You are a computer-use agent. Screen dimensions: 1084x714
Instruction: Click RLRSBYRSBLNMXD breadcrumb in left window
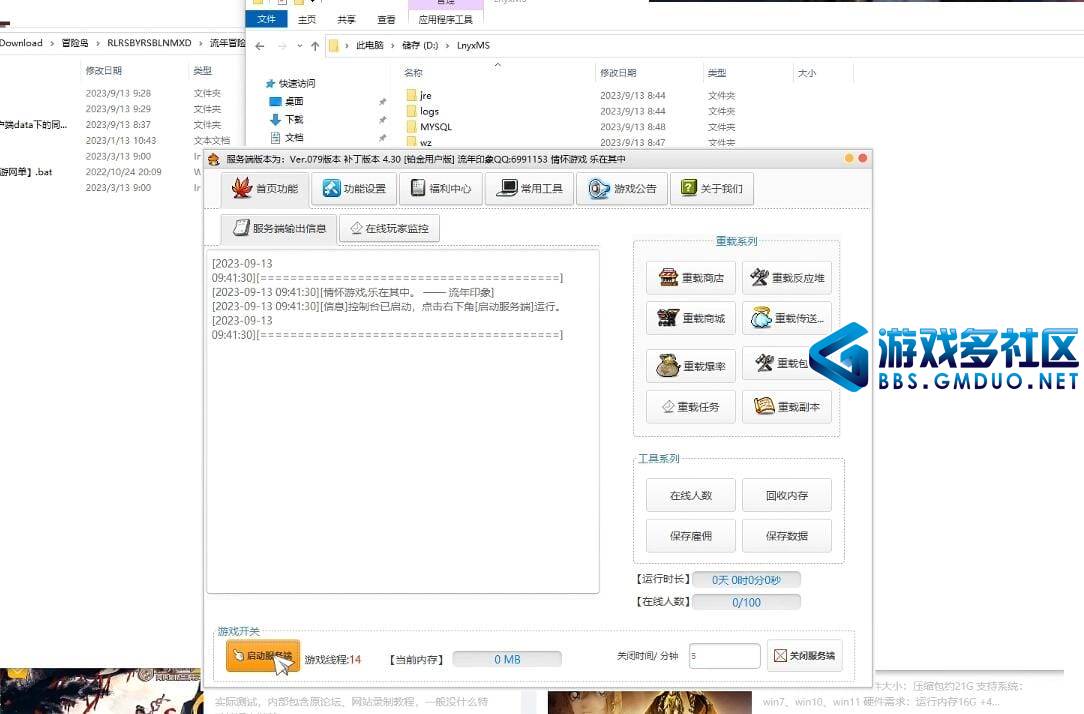(149, 43)
